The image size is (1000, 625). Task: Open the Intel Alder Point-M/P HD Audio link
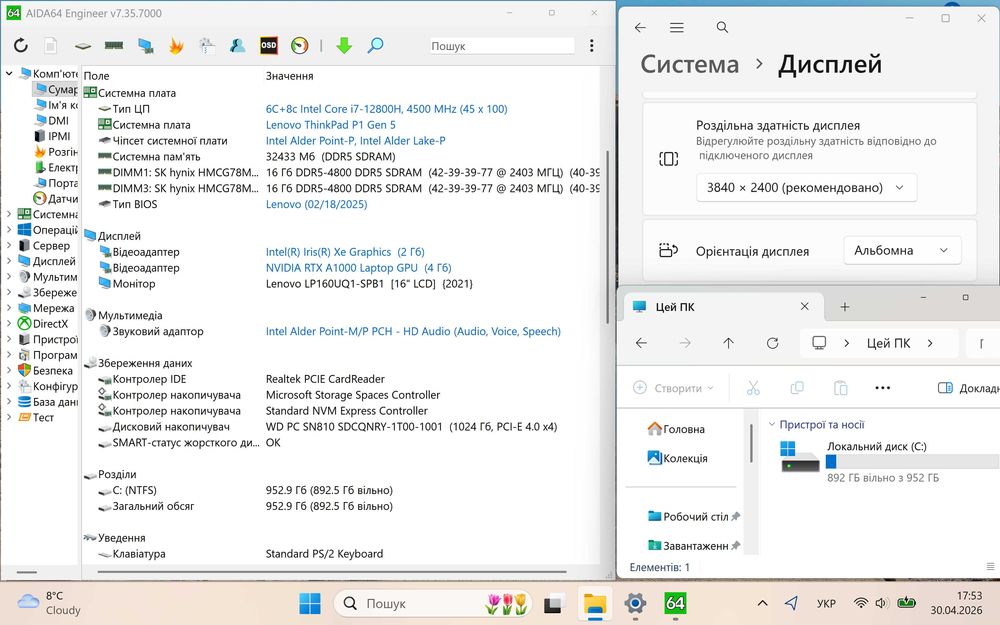pyautogui.click(x=413, y=331)
